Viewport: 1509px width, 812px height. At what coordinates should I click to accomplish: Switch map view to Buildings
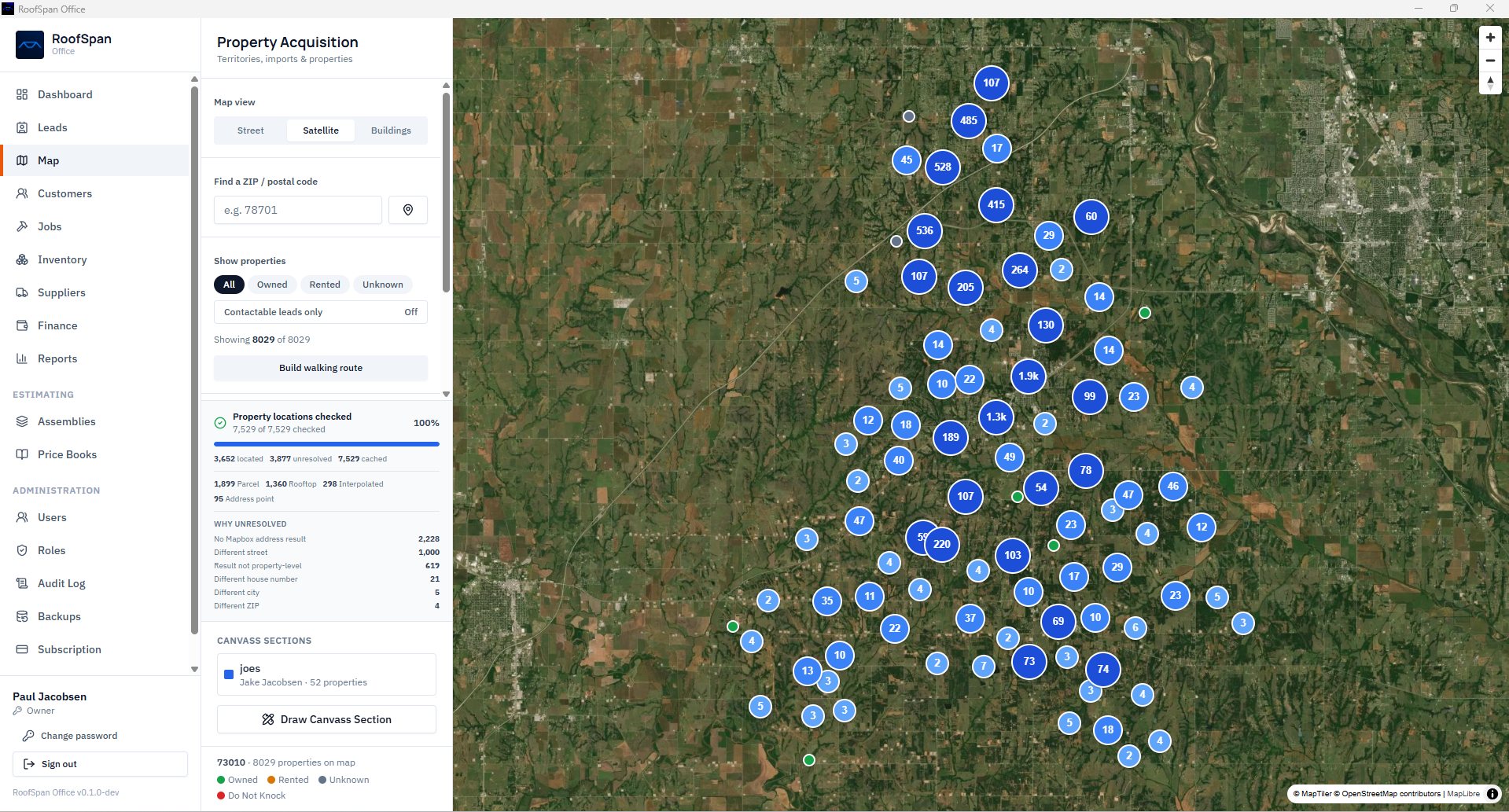(391, 130)
